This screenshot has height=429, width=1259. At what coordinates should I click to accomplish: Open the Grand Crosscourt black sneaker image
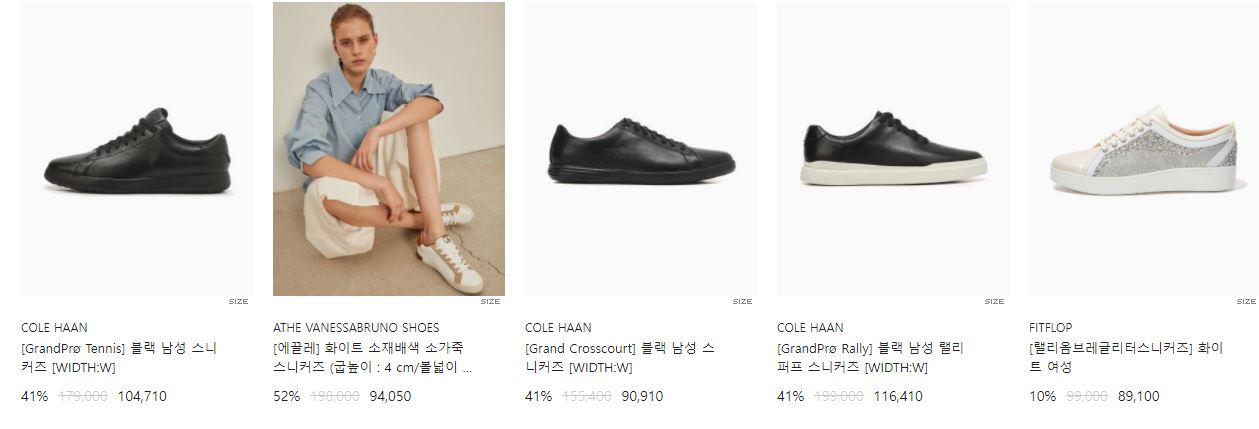[641, 148]
